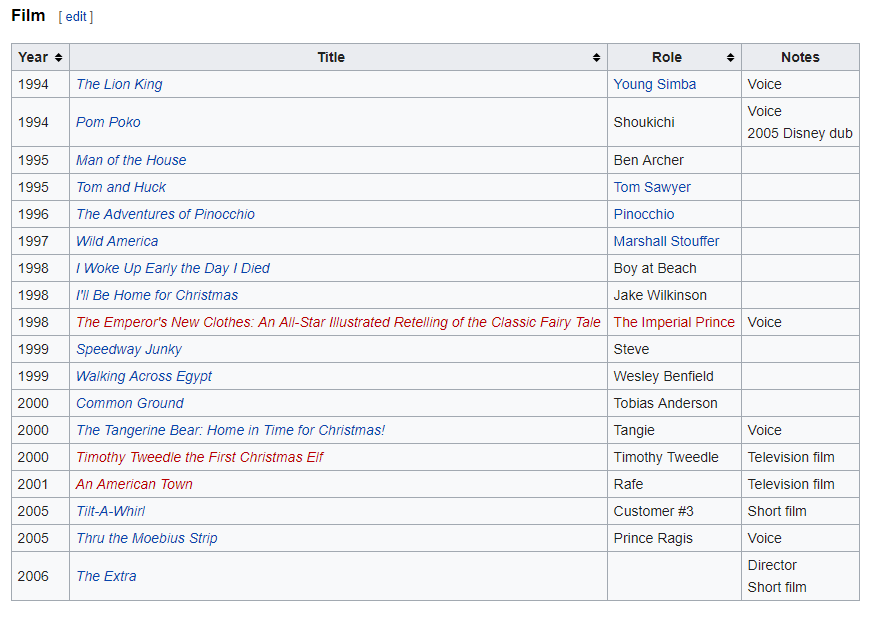
Task: Select the Prince Ragis role cell
Action: click(x=674, y=538)
